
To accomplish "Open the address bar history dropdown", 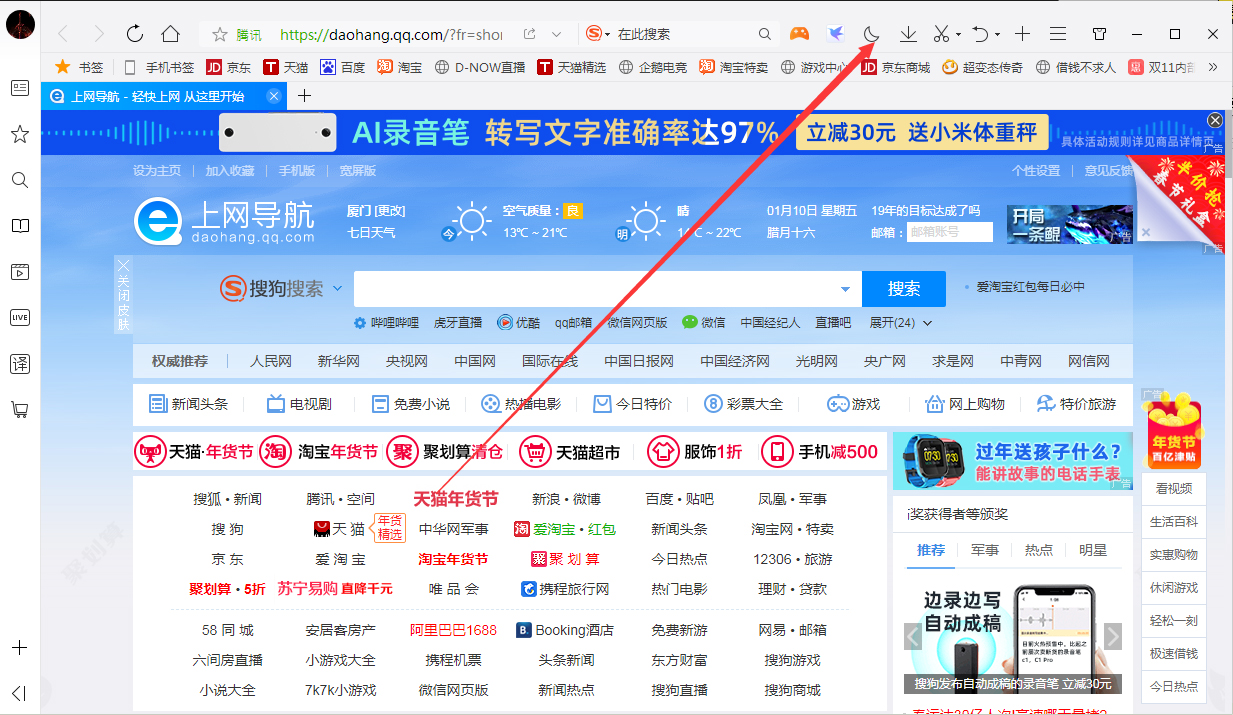I will pos(557,33).
